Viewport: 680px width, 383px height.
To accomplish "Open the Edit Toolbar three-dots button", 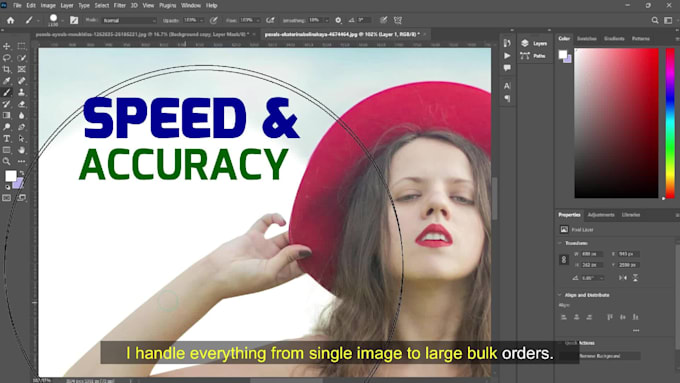I will [x=21, y=162].
